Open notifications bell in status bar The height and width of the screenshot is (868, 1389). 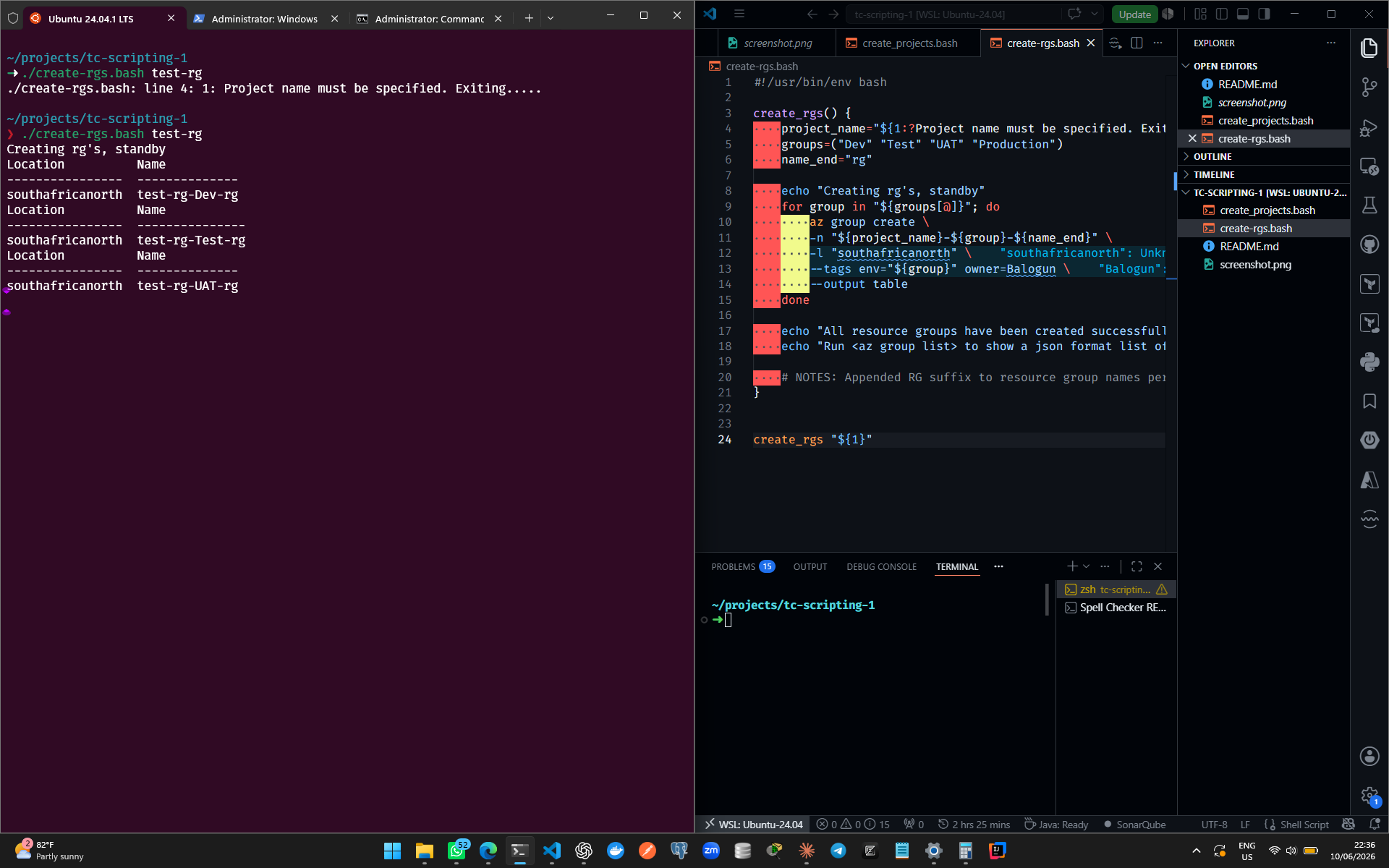1374,825
